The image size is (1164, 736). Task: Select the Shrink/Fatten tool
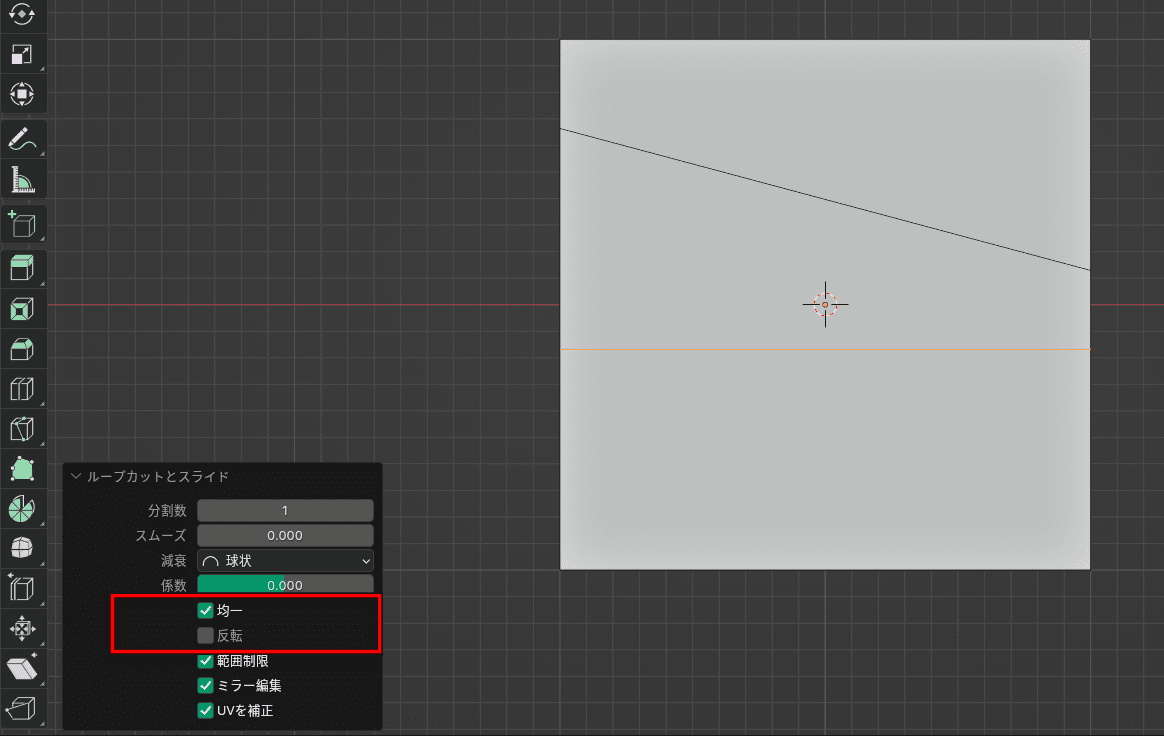[22, 628]
